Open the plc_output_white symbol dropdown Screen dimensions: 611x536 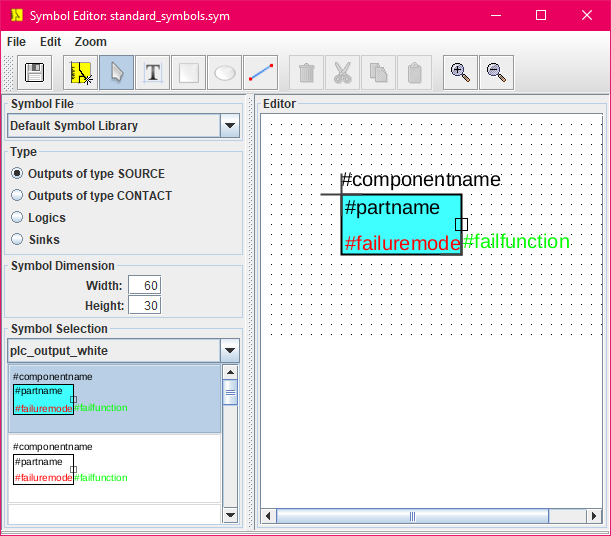click(x=230, y=351)
